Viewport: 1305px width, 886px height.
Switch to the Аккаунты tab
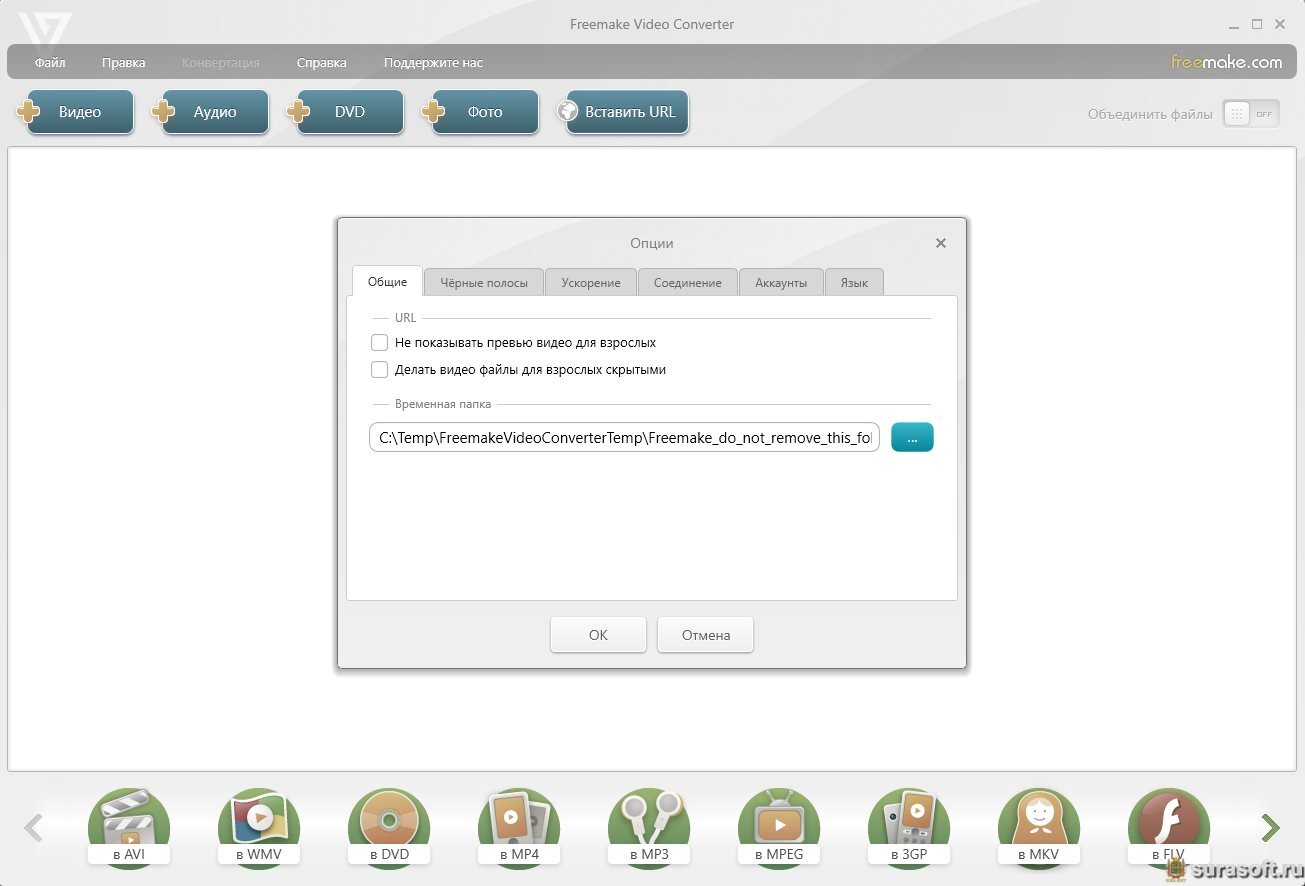click(x=781, y=282)
